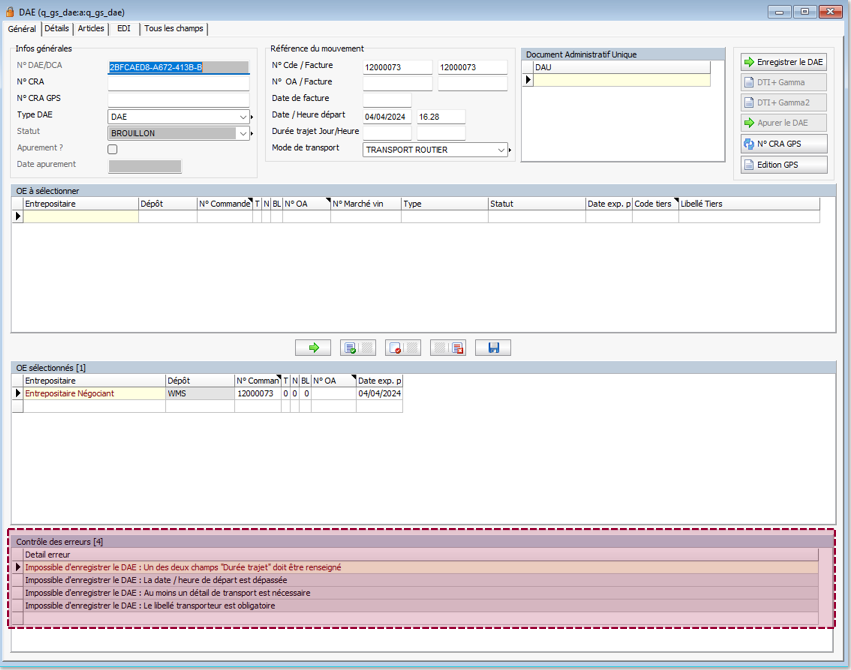Click the N° CRA input field
This screenshot has width=851, height=670.
tap(178, 83)
